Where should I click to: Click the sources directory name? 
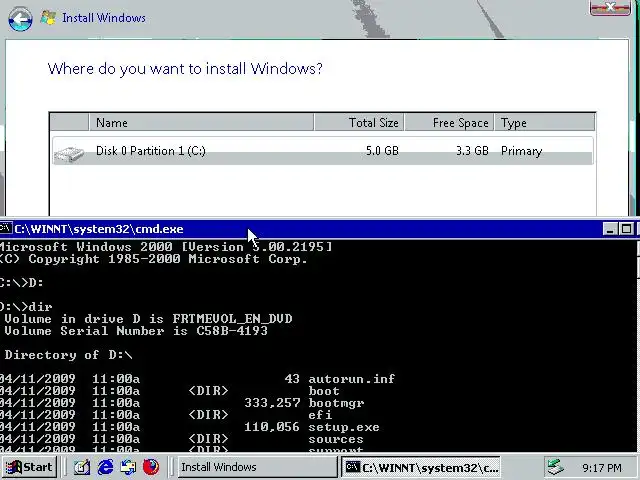[x=336, y=439]
